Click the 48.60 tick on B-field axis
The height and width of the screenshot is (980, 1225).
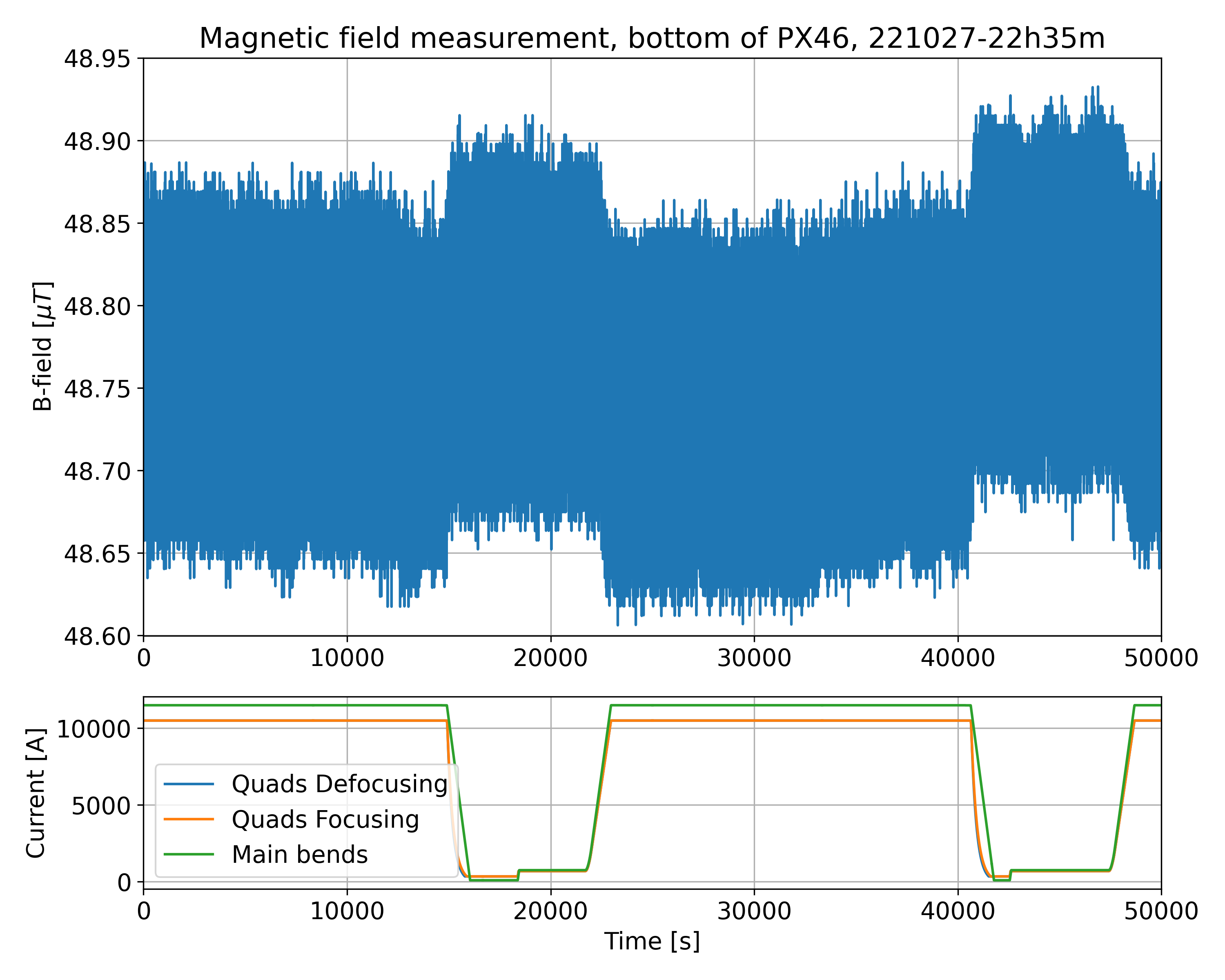point(97,636)
